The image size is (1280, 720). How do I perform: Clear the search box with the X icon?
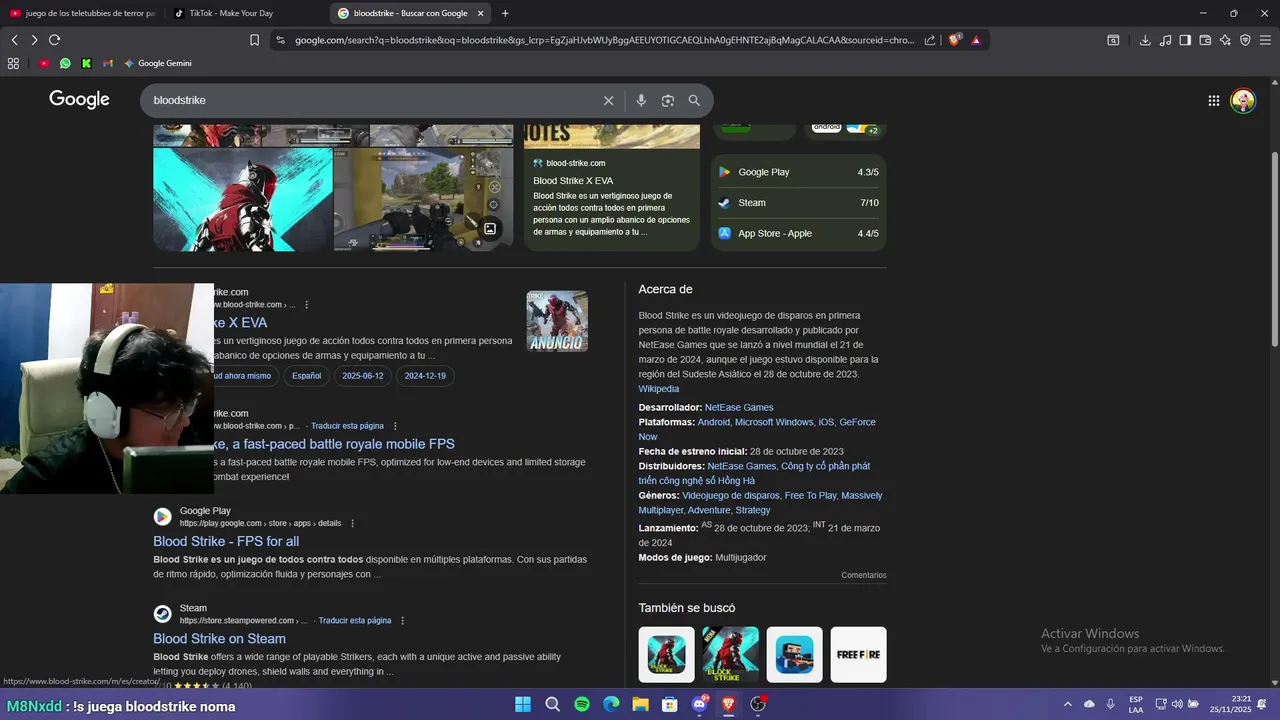point(608,100)
